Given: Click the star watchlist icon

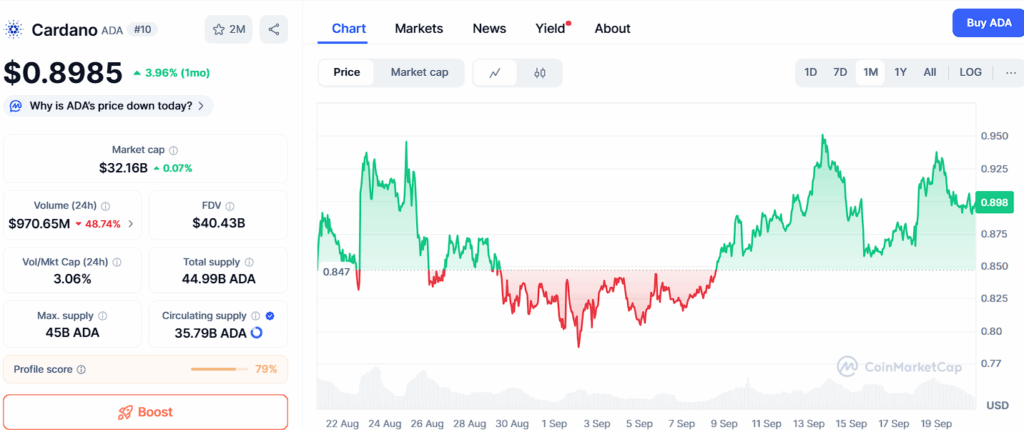Looking at the screenshot, I should pyautogui.click(x=219, y=29).
